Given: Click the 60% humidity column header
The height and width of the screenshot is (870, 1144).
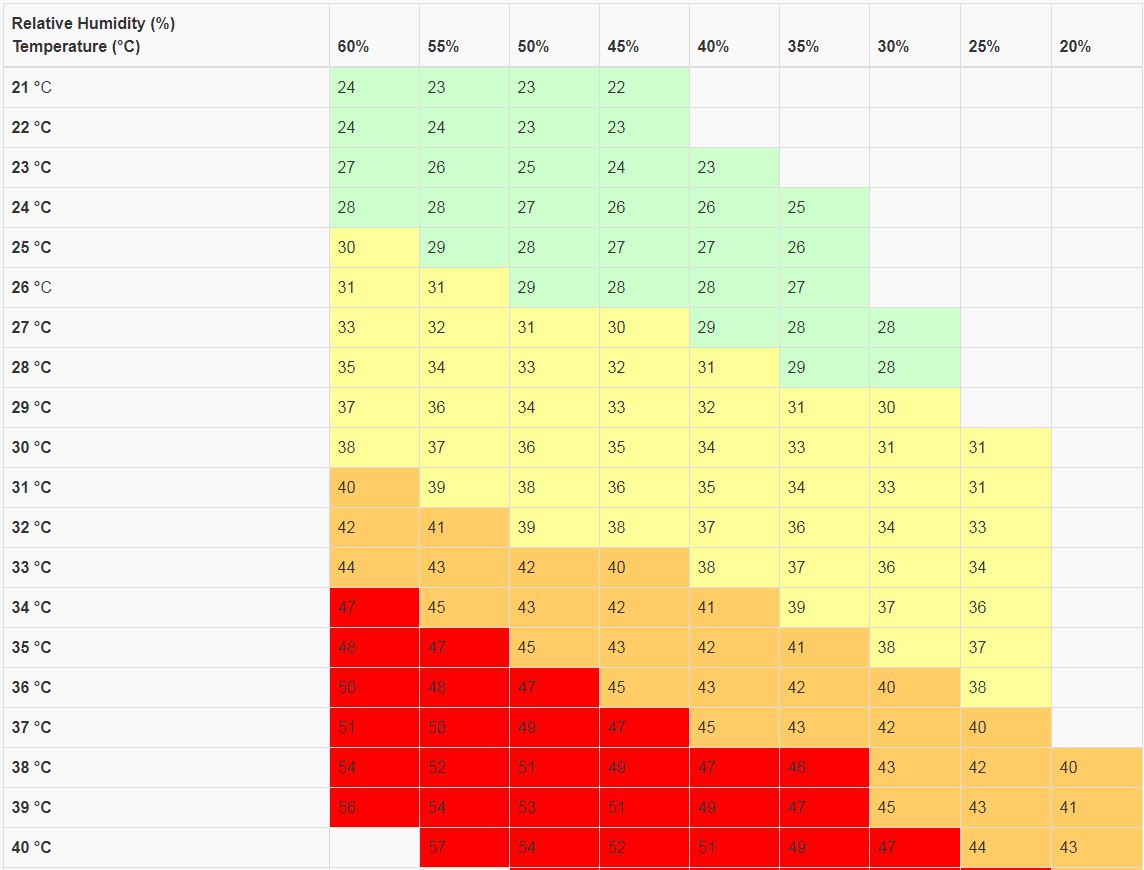Looking at the screenshot, I should pyautogui.click(x=353, y=47).
